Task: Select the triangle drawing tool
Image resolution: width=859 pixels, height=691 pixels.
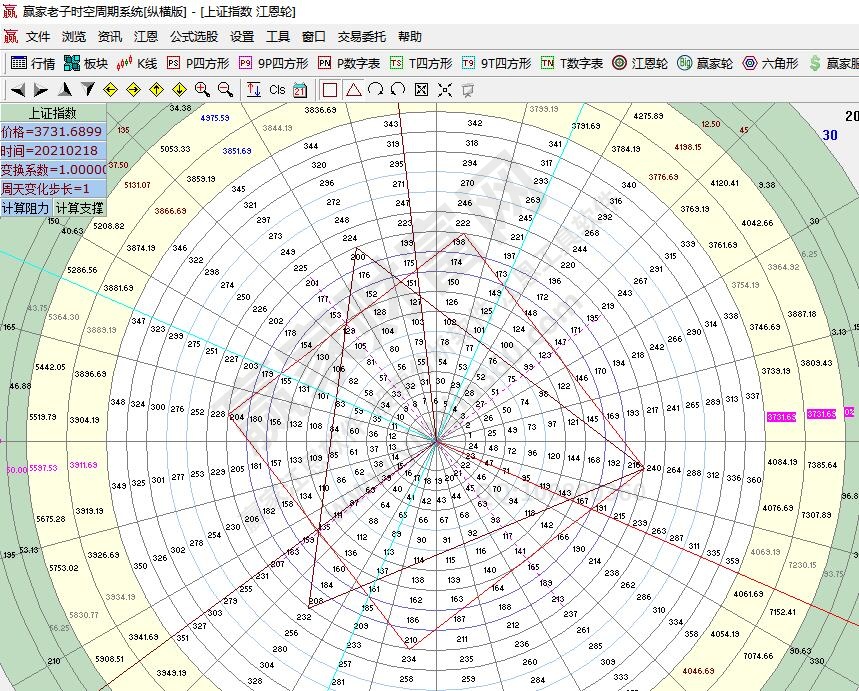Action: [x=353, y=89]
